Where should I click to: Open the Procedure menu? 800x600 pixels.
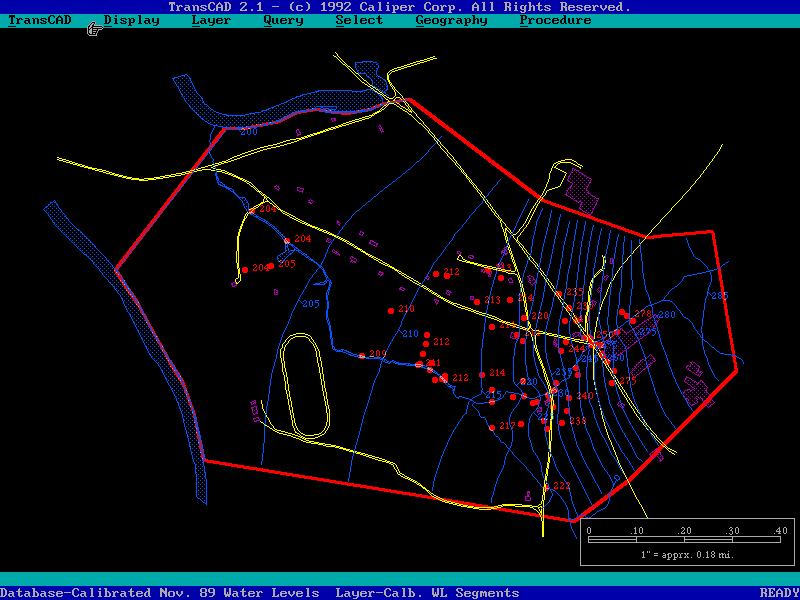pos(555,20)
